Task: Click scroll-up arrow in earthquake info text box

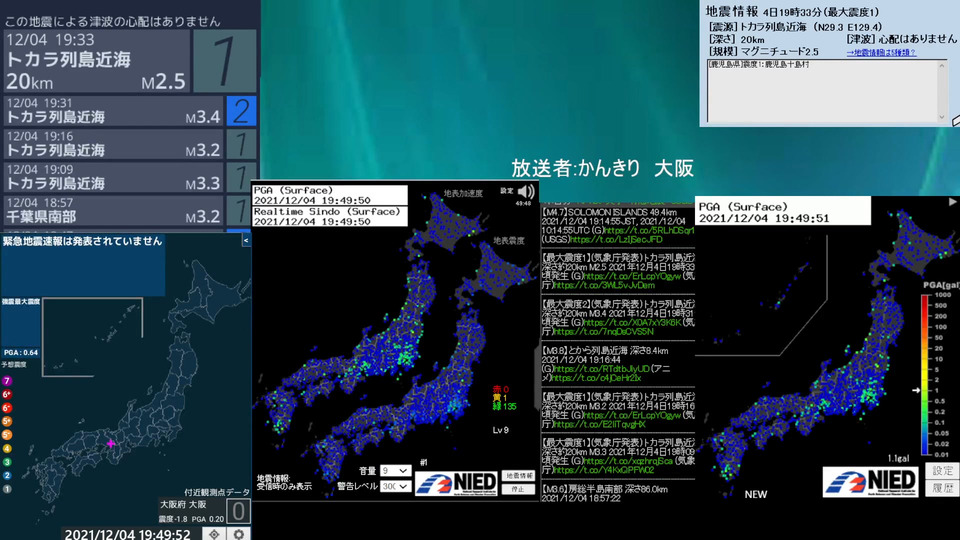Action: coord(942,66)
